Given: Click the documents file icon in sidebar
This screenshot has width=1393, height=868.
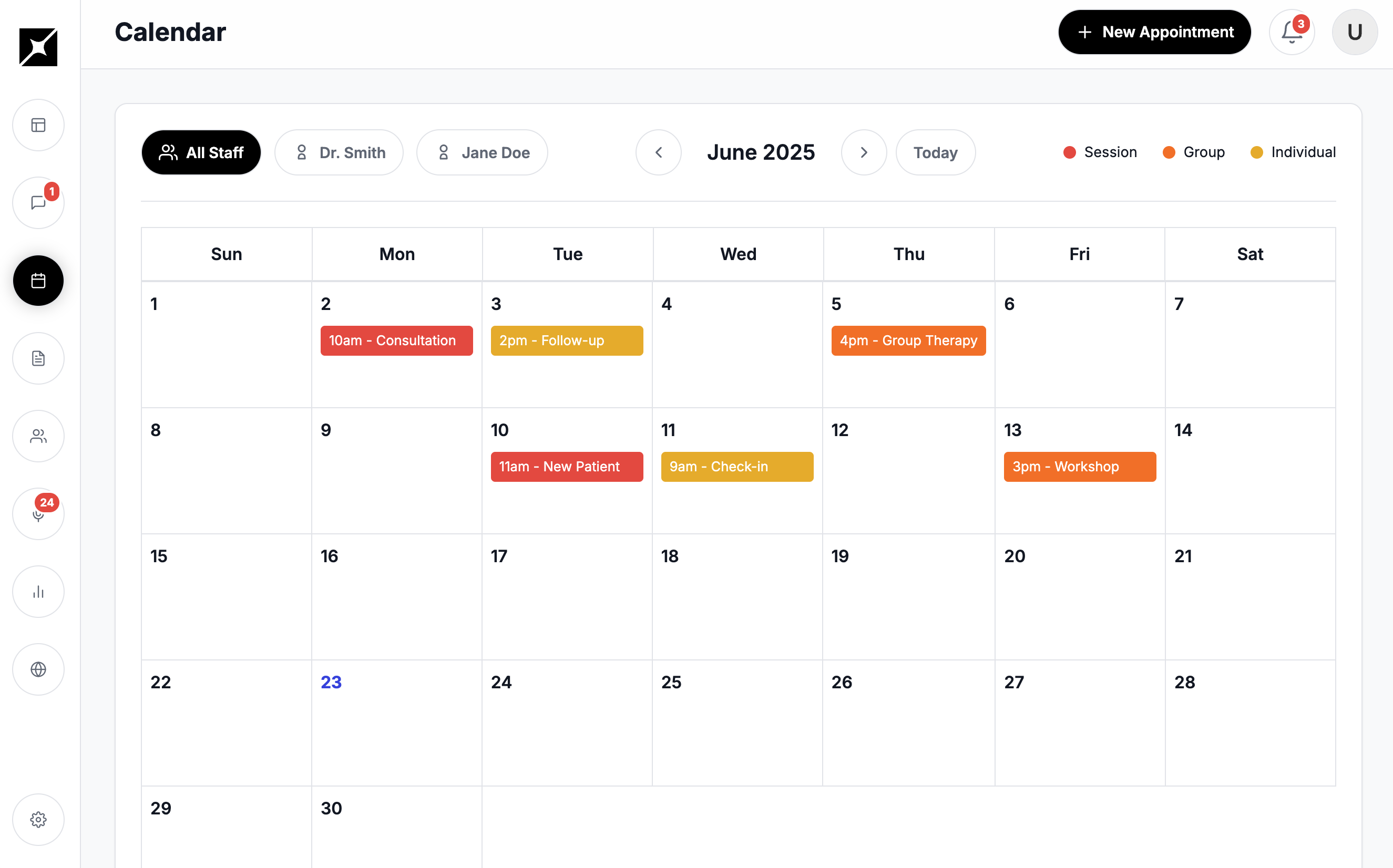Looking at the screenshot, I should coord(38,358).
